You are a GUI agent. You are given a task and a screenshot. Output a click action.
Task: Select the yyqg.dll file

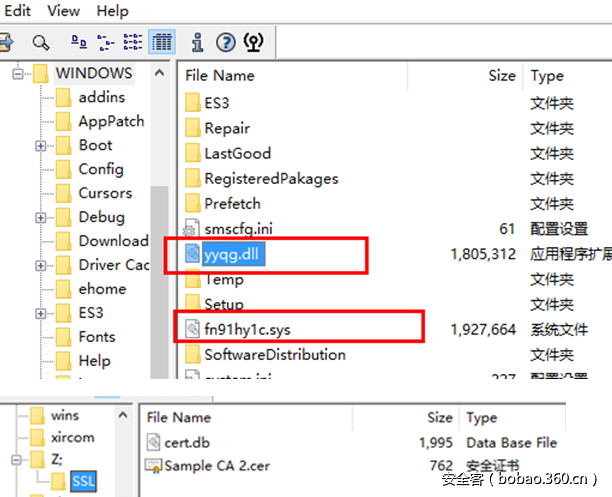tap(234, 255)
